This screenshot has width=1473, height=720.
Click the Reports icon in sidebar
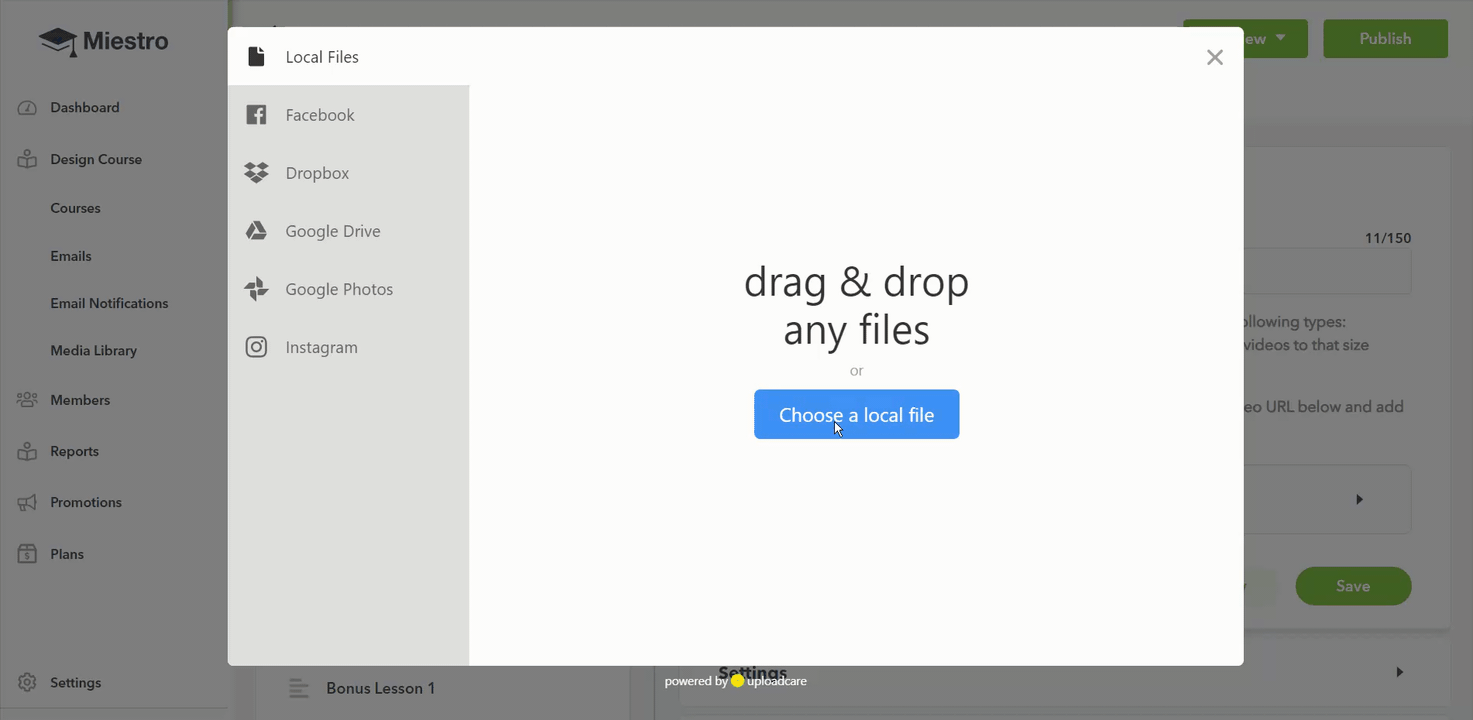(x=27, y=451)
